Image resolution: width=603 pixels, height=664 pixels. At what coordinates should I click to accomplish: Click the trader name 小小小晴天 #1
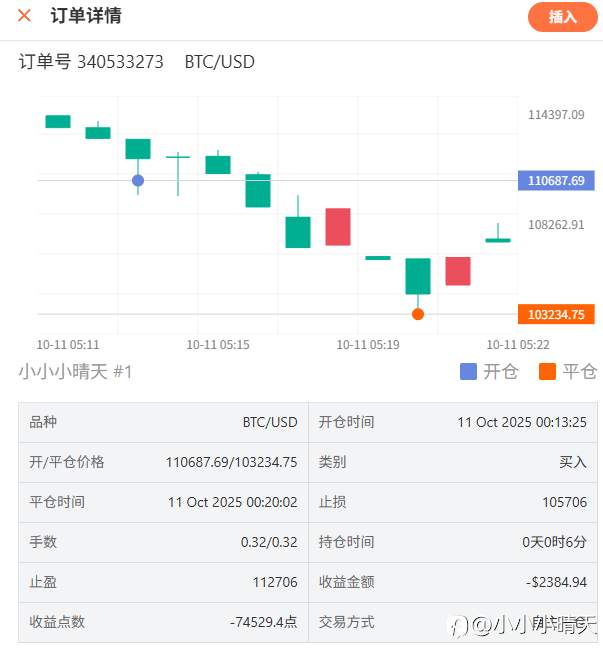(x=75, y=372)
